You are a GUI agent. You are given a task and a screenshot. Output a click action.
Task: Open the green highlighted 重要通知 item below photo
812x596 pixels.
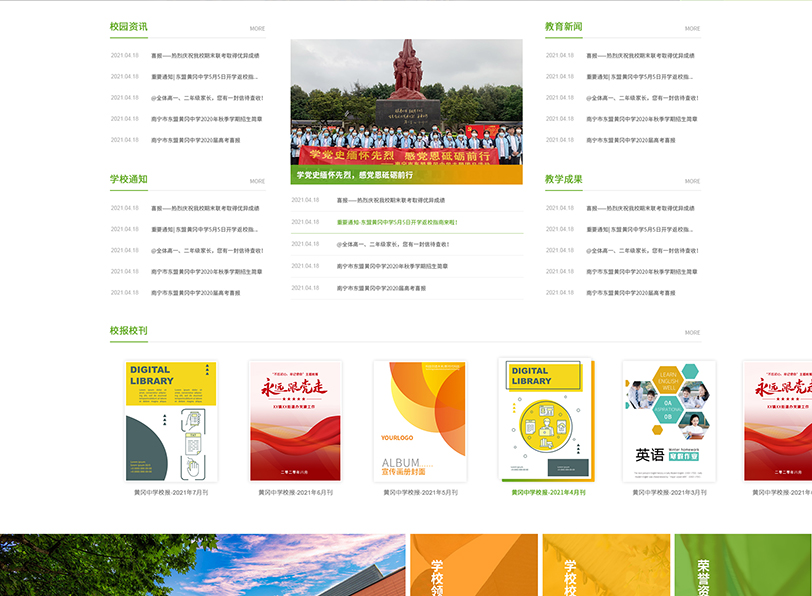click(x=397, y=222)
